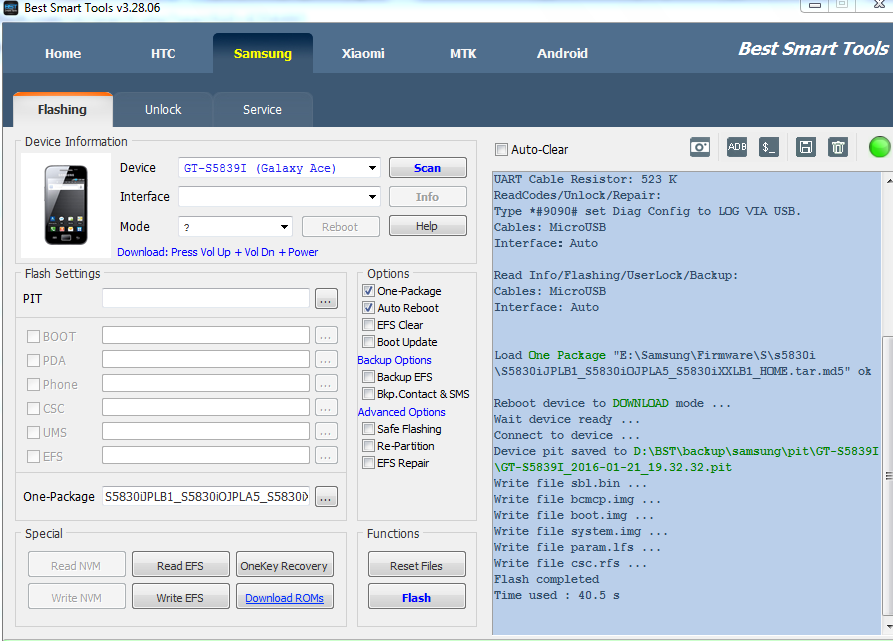Click the Write EFS button
Viewport: 893px width, 641px height.
[x=181, y=598]
